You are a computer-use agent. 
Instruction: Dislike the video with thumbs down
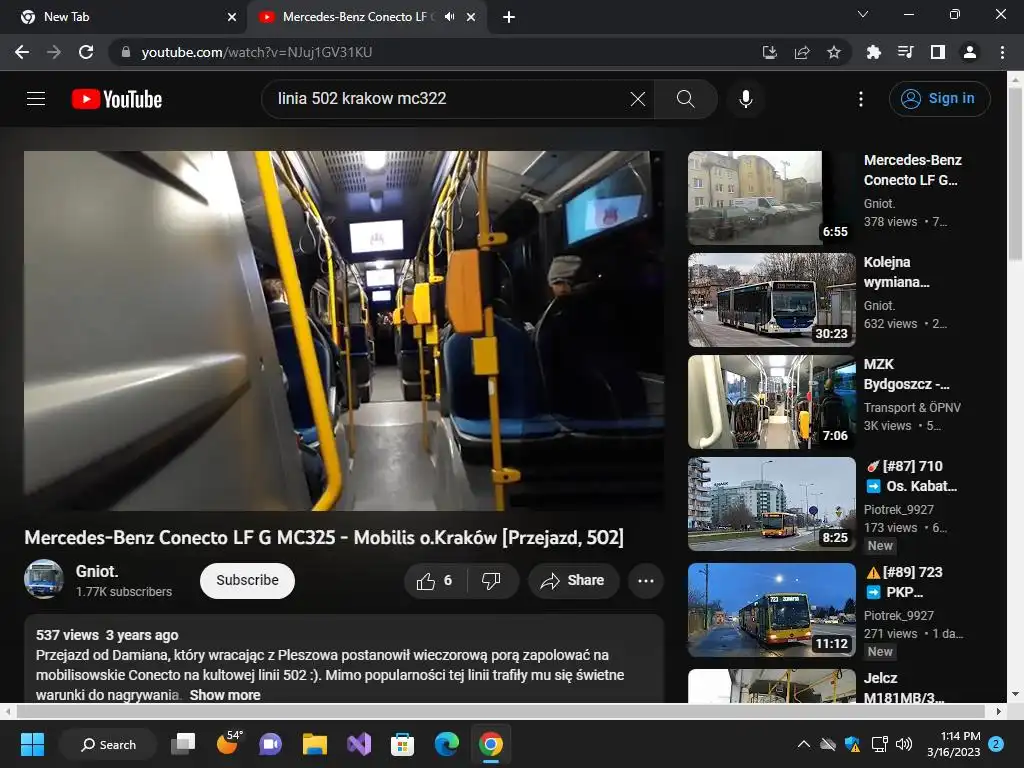pos(492,581)
